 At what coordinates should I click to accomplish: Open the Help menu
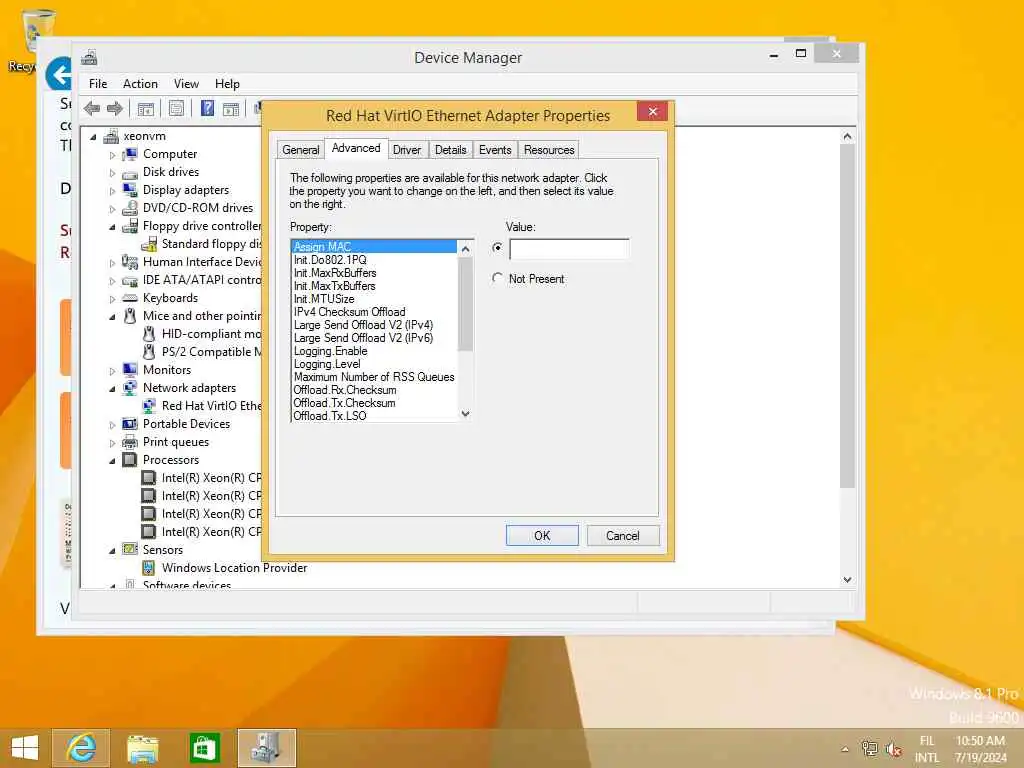coord(227,84)
